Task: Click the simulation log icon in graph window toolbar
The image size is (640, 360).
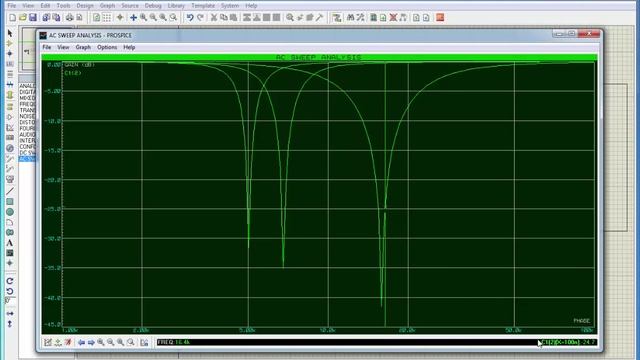Action: click(144, 342)
